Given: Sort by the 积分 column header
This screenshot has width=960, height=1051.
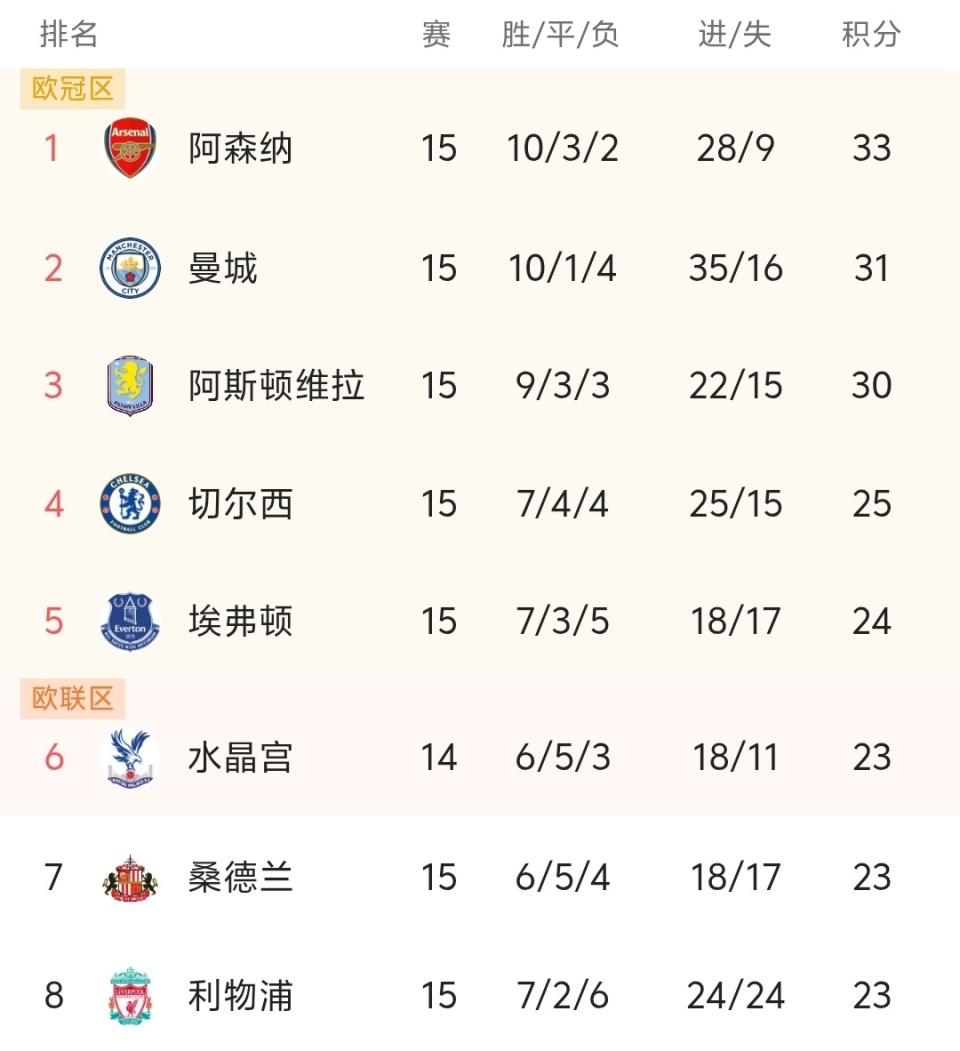Looking at the screenshot, I should pos(871,35).
